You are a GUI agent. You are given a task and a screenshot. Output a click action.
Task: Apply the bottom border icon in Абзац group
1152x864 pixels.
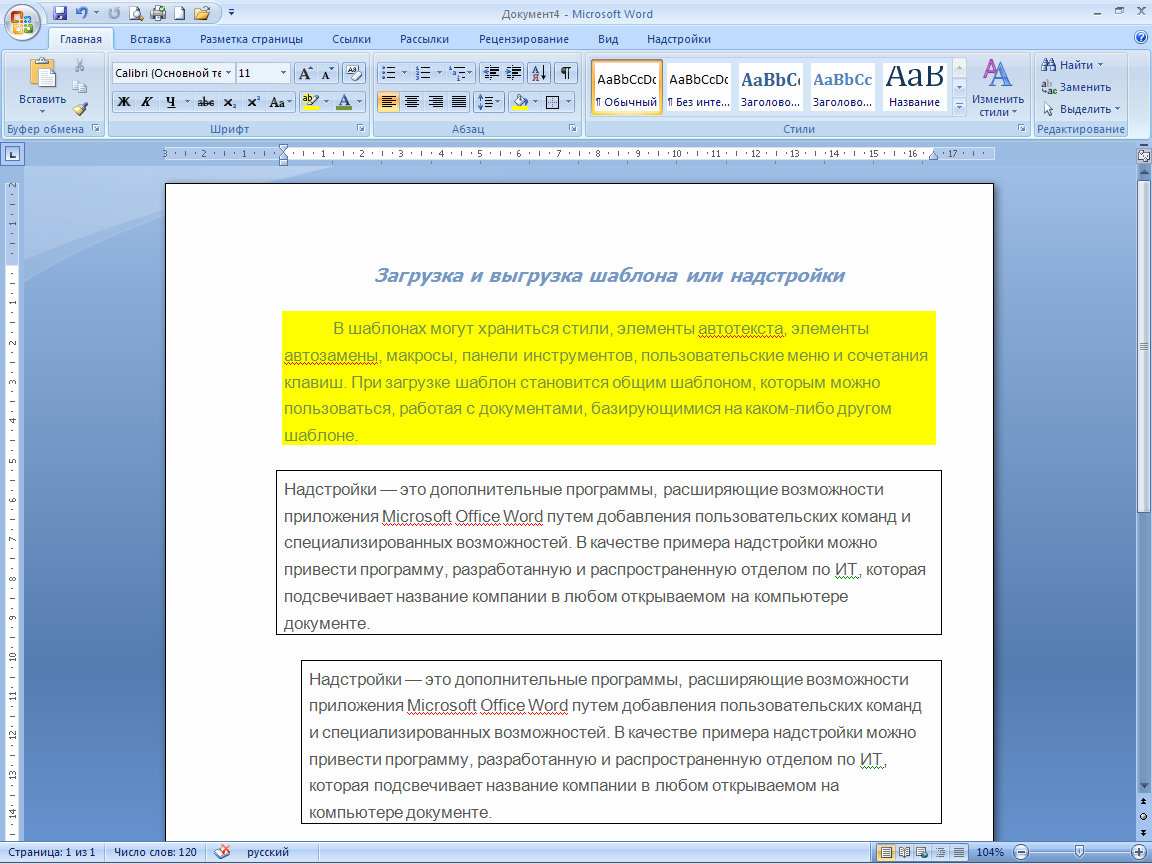tap(552, 102)
